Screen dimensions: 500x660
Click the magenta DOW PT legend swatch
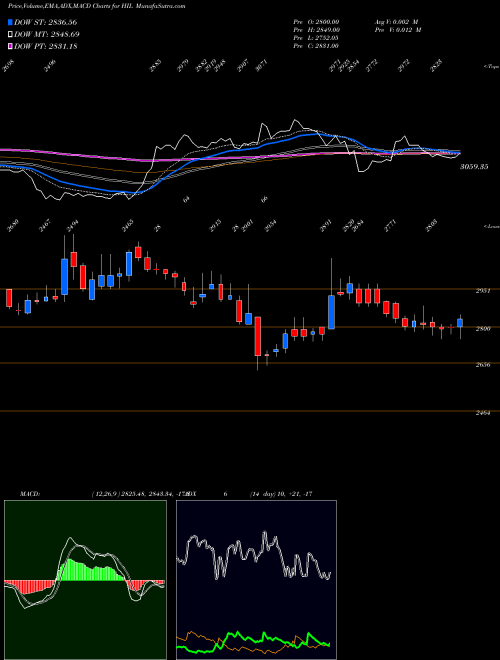click(x=10, y=46)
